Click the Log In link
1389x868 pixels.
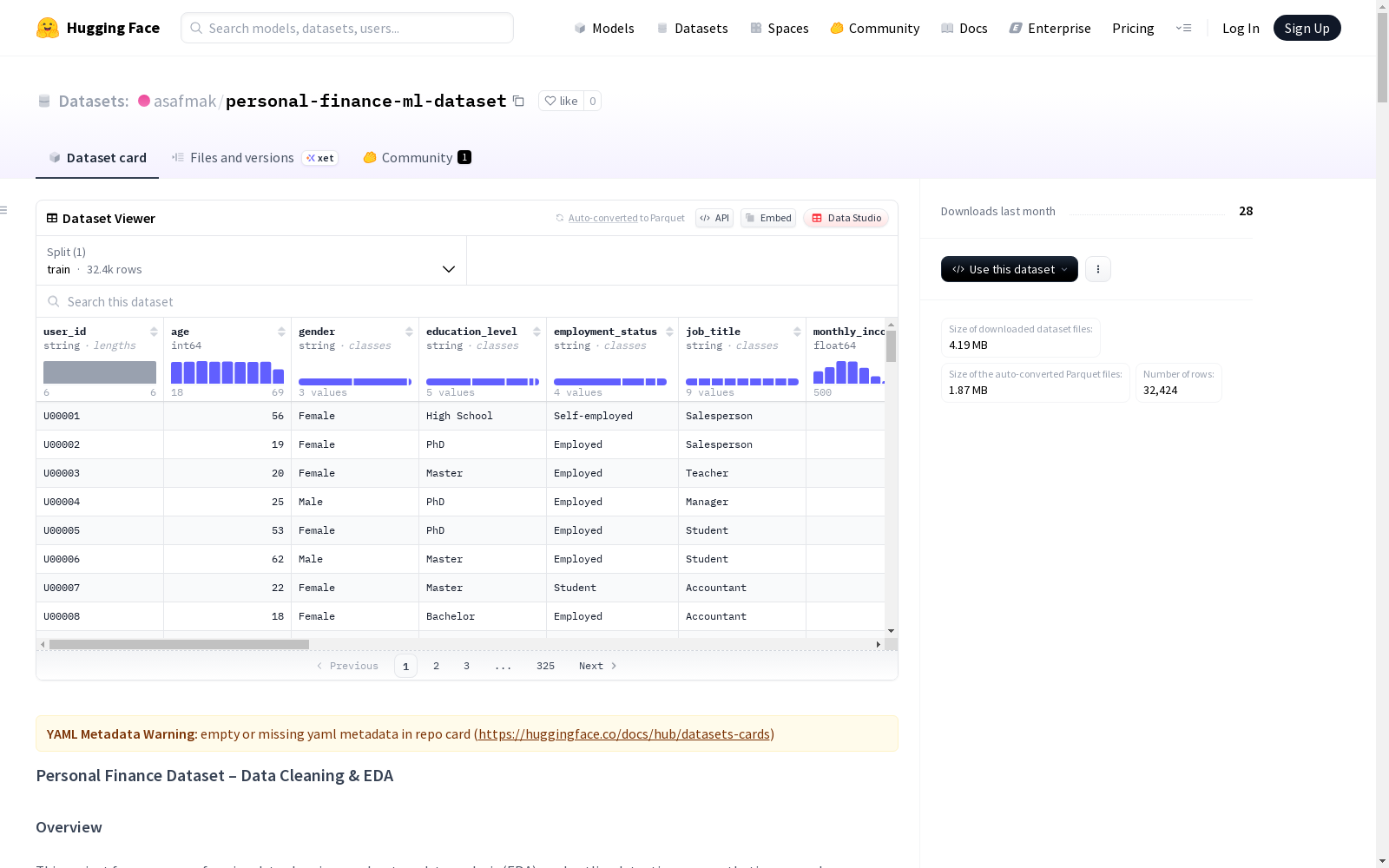[x=1241, y=28]
